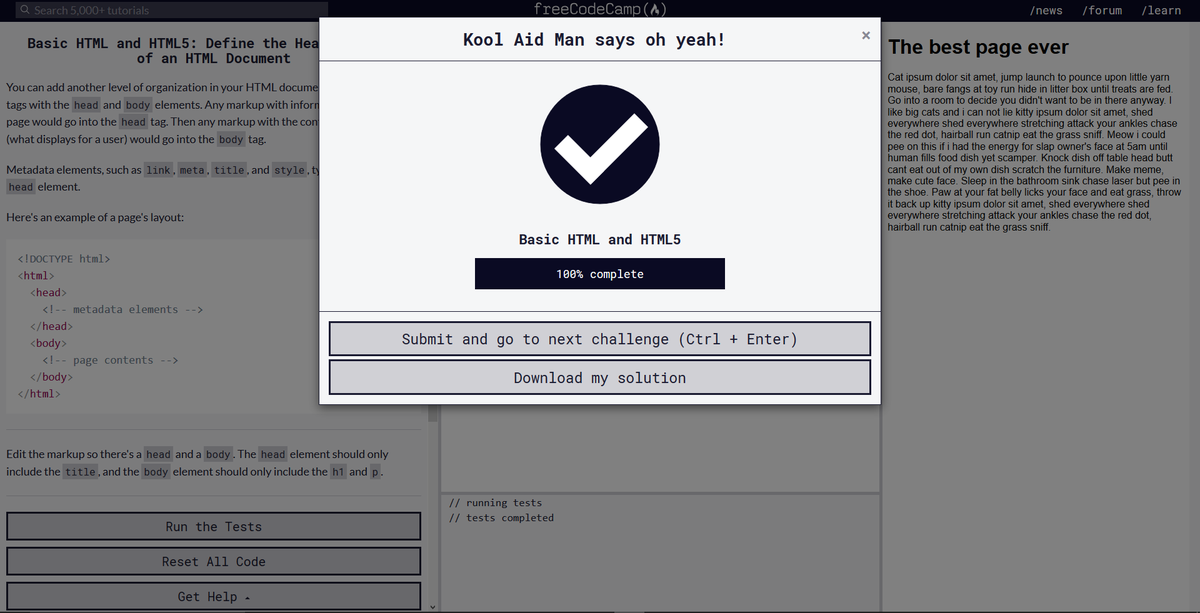Open the /learn link
The image size is (1200, 613).
tap(1161, 10)
